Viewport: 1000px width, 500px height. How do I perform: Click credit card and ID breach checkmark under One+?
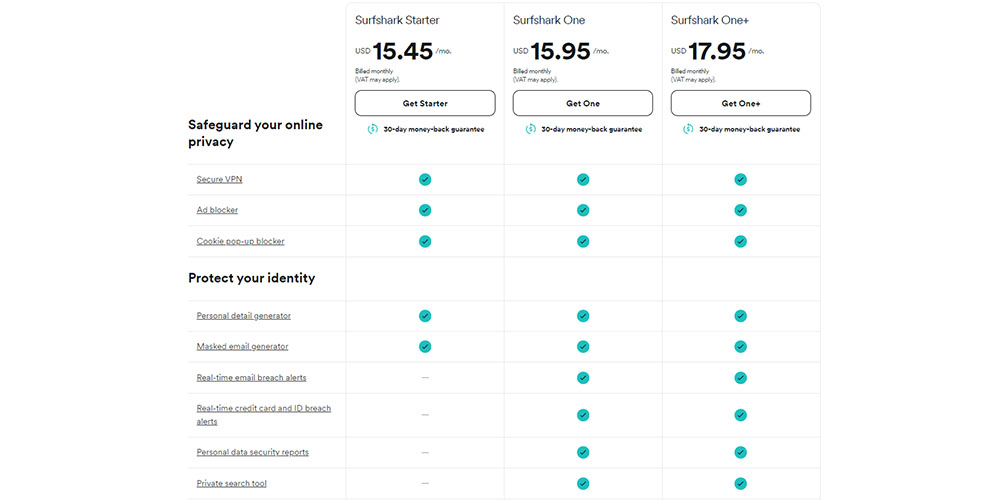click(740, 415)
